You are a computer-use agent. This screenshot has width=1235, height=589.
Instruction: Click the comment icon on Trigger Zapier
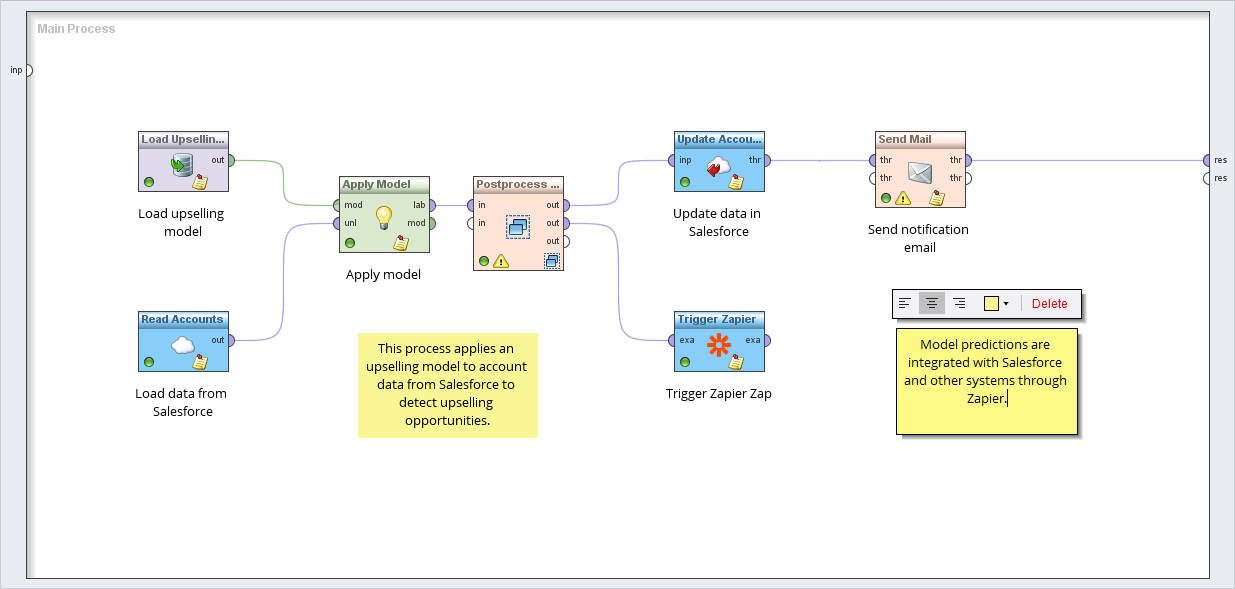point(736,362)
